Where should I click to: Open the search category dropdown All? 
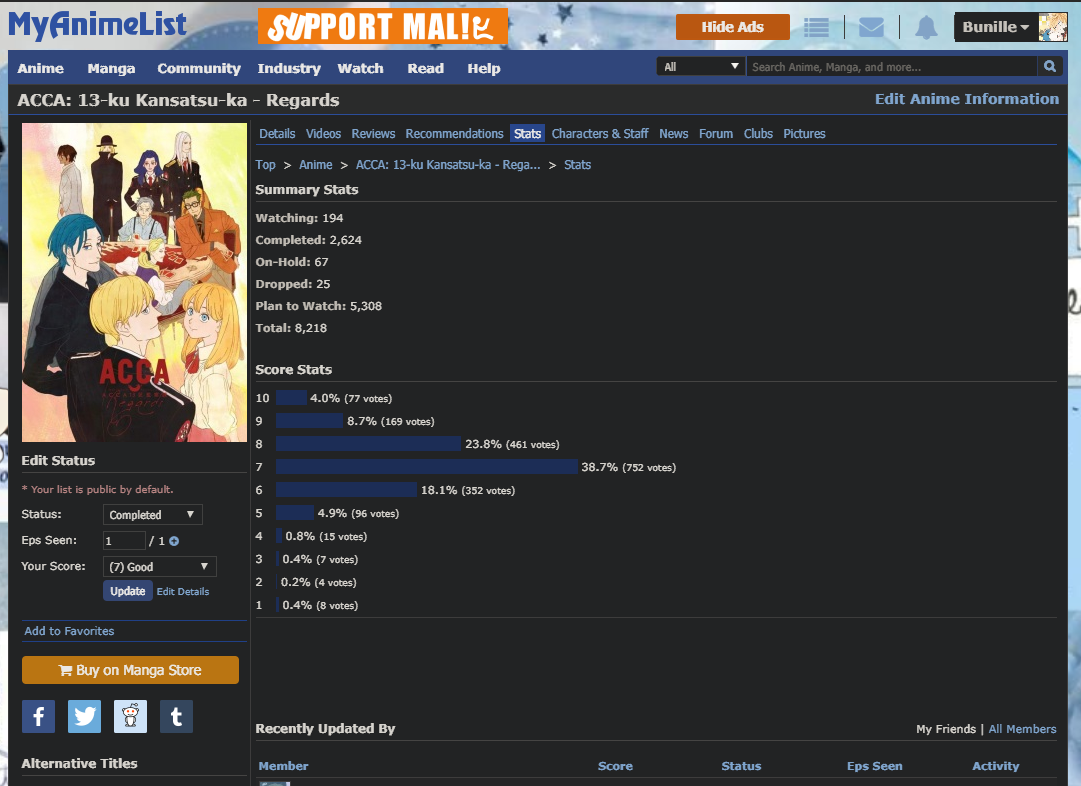(700, 66)
